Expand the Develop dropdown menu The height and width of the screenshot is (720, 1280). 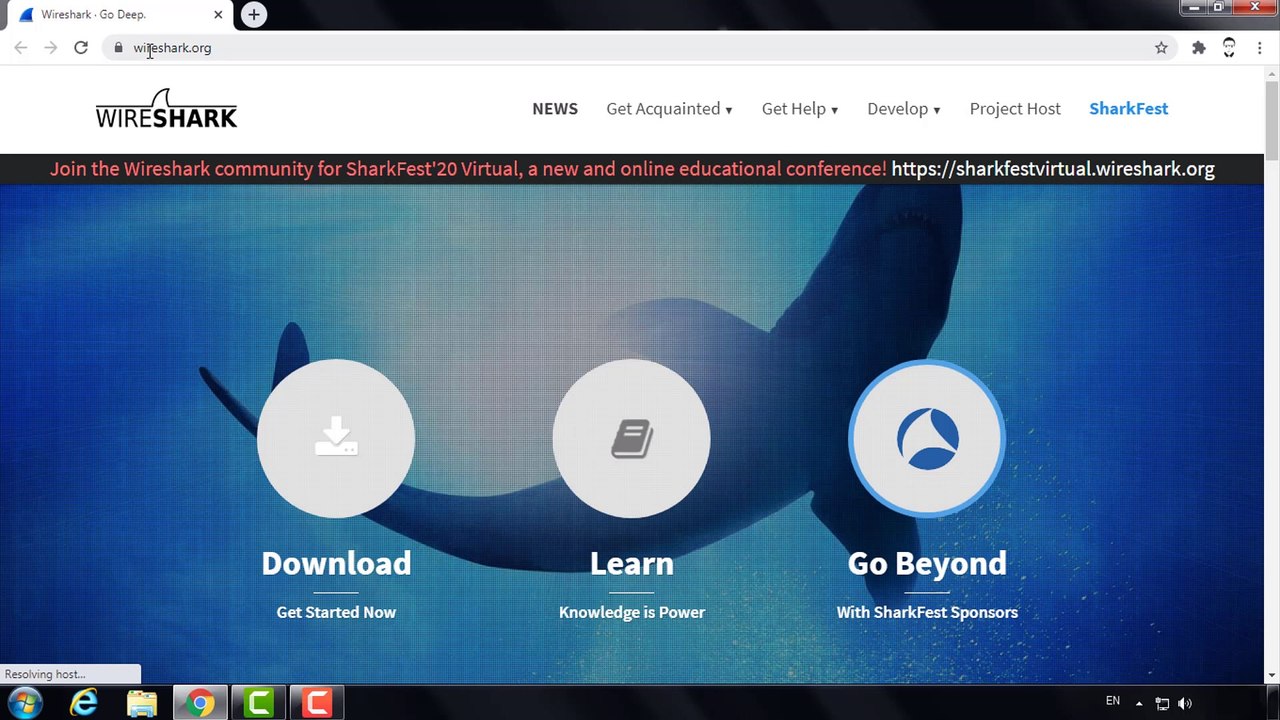[904, 108]
